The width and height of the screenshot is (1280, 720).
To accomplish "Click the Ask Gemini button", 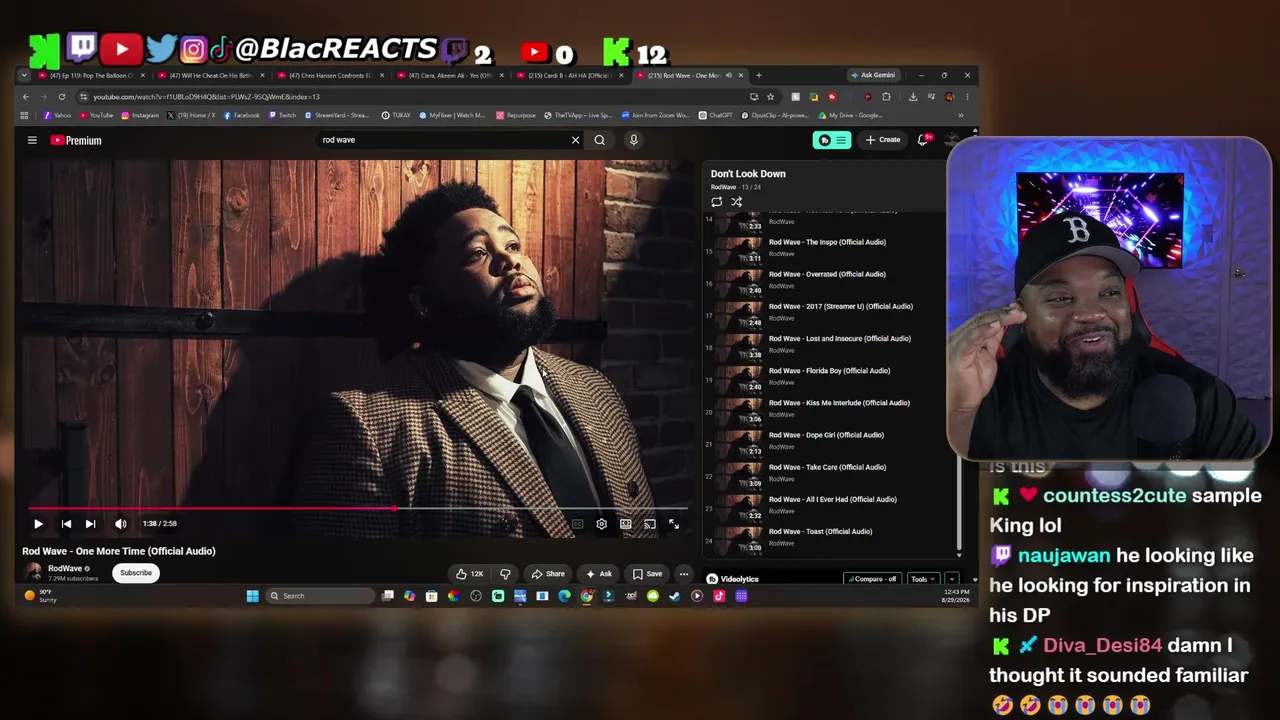I will (873, 75).
